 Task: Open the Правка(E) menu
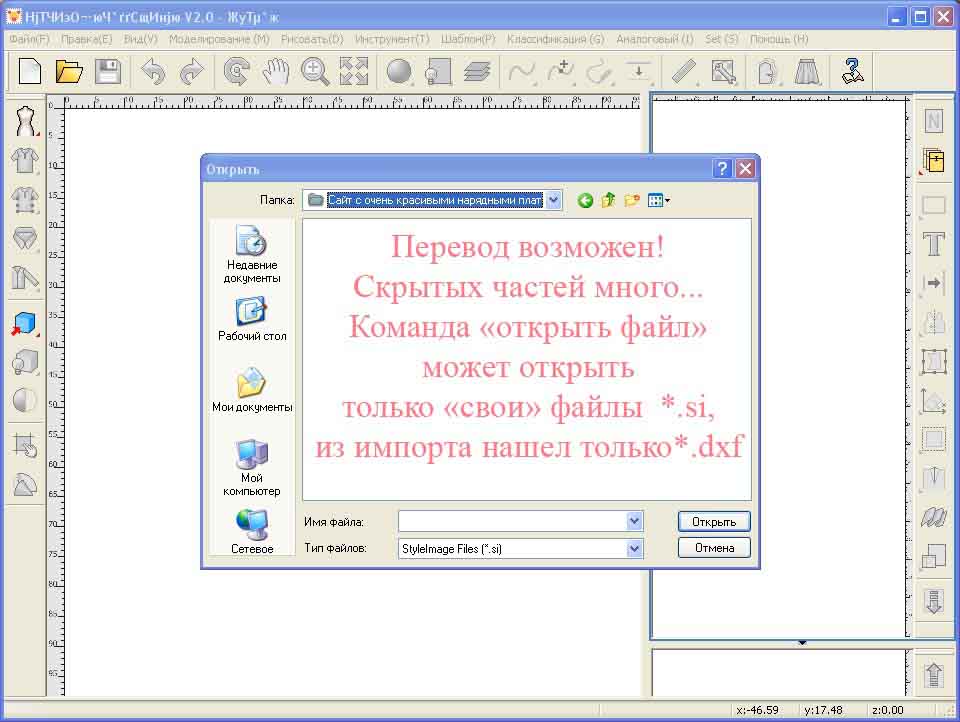pyautogui.click(x=86, y=39)
